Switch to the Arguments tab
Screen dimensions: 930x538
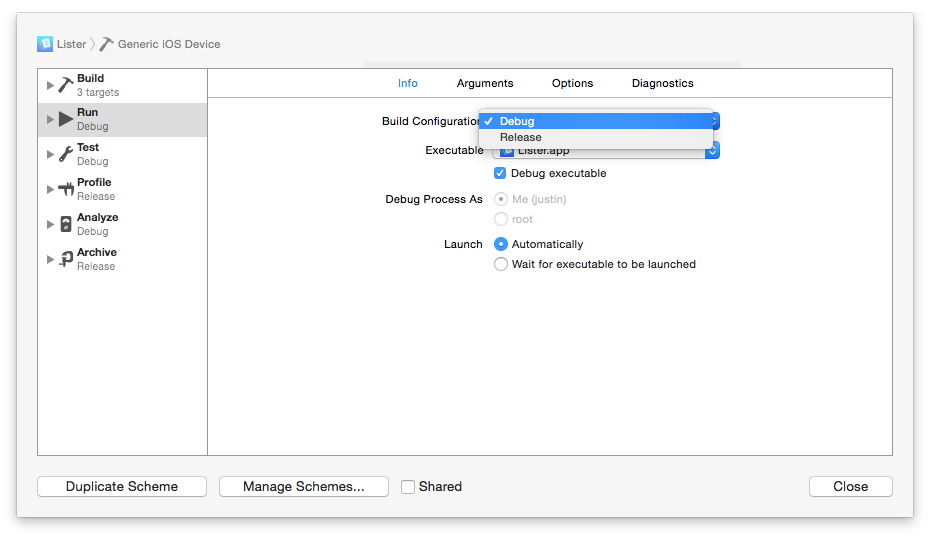(x=485, y=83)
